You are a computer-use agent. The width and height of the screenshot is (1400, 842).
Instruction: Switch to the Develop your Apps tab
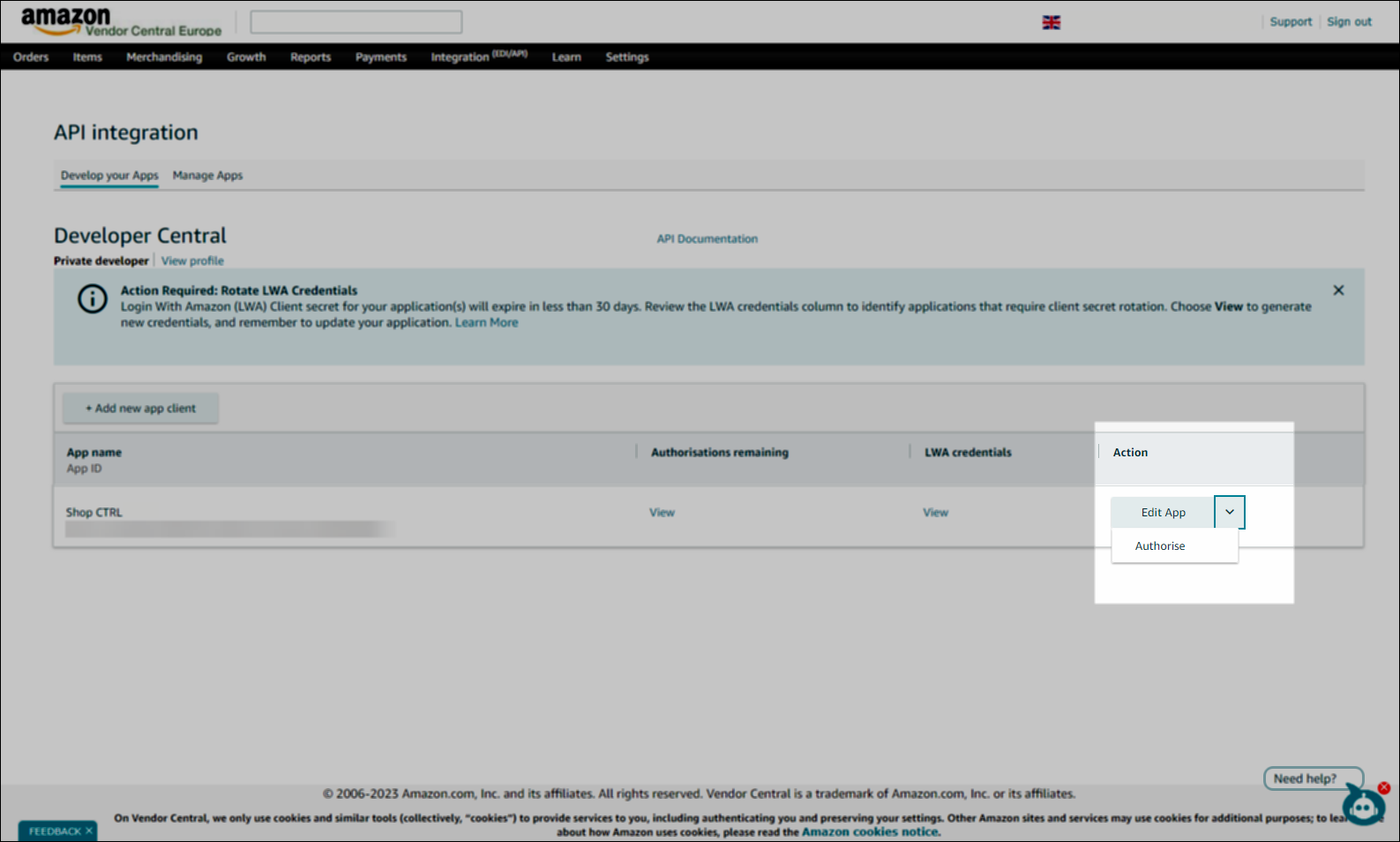point(109,175)
